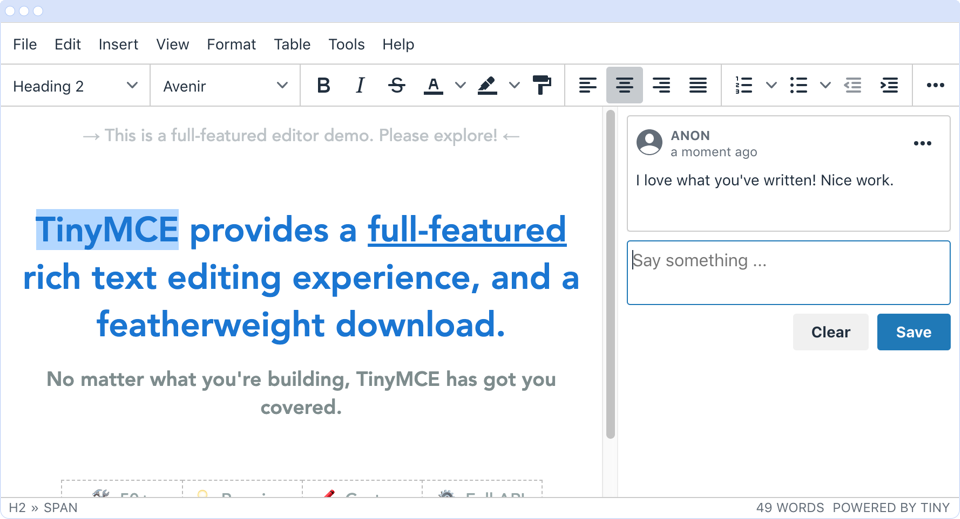Click the ANON user avatar
Image resolution: width=960 pixels, height=519 pixels.
pos(650,143)
